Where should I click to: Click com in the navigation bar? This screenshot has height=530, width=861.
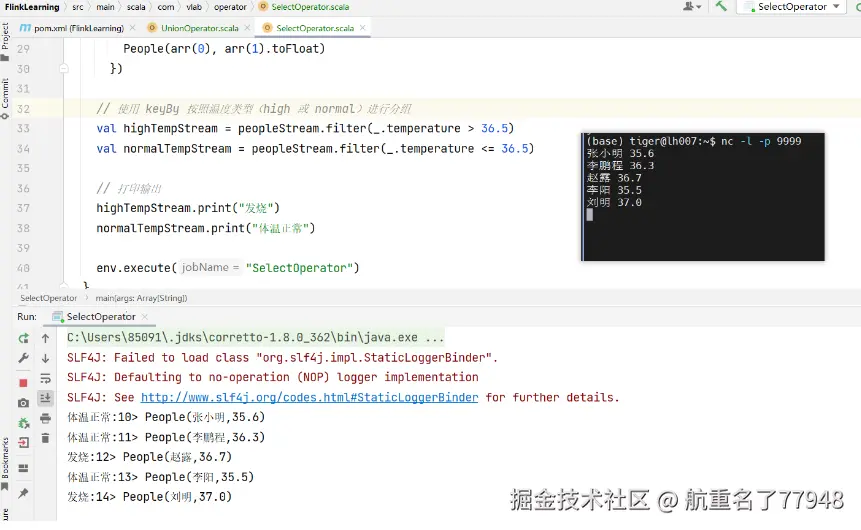(166, 7)
